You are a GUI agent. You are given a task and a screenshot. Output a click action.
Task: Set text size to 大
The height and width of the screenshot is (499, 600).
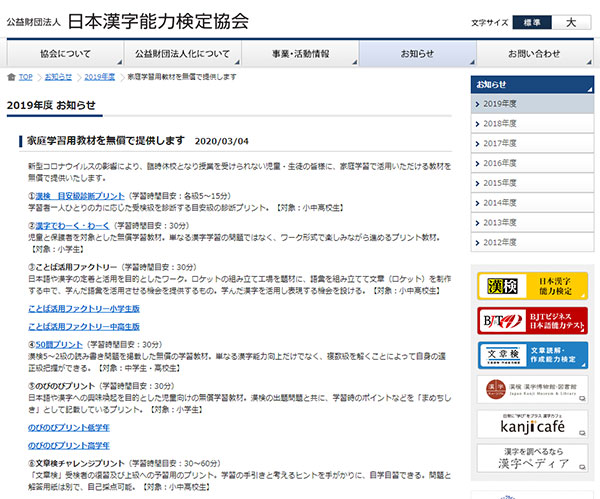tap(571, 23)
